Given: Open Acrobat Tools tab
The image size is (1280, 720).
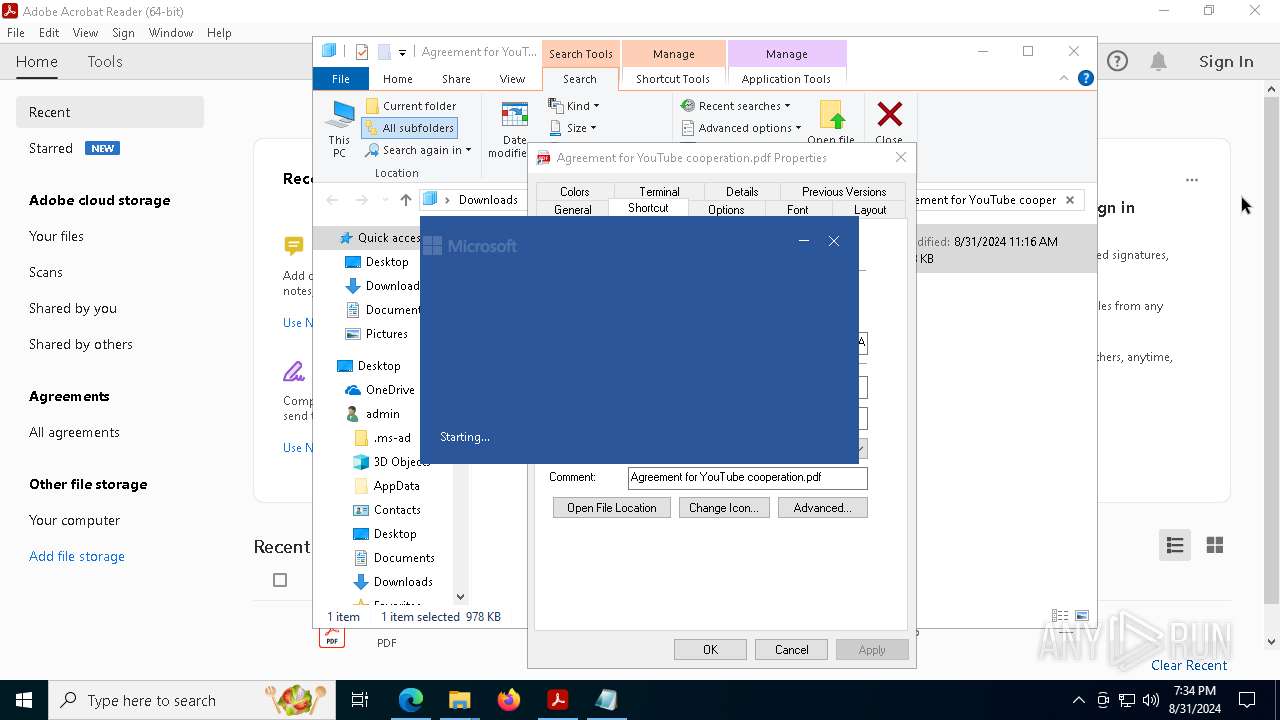Looking at the screenshot, I should [105, 62].
